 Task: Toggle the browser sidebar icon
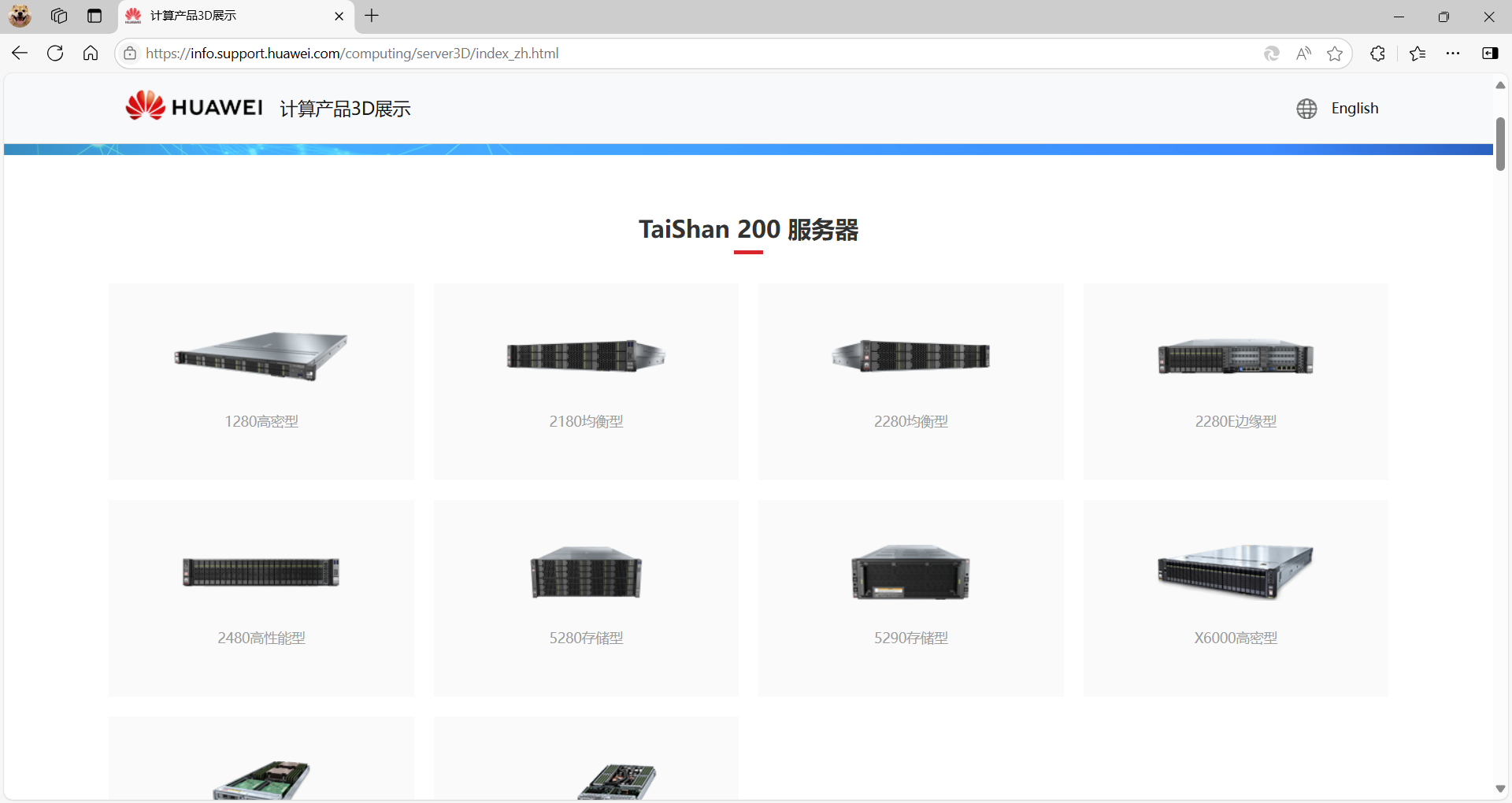point(1490,54)
